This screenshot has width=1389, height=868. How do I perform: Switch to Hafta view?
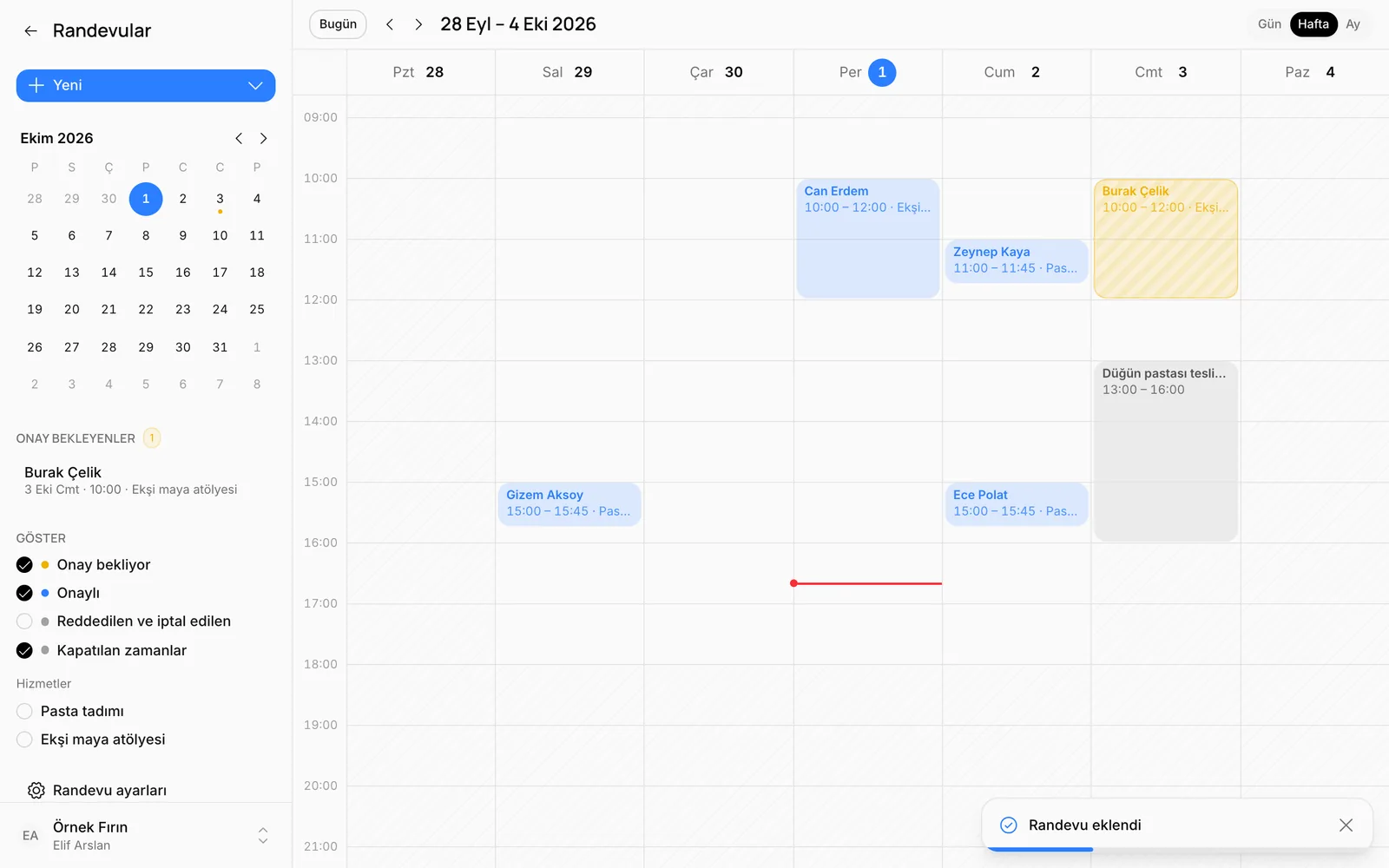tap(1313, 24)
